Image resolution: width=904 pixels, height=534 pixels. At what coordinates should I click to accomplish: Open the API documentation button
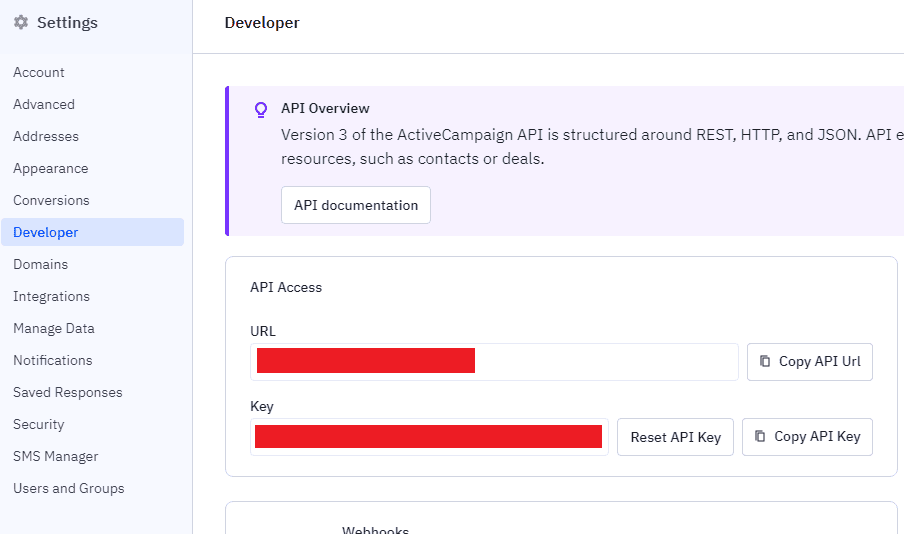356,205
